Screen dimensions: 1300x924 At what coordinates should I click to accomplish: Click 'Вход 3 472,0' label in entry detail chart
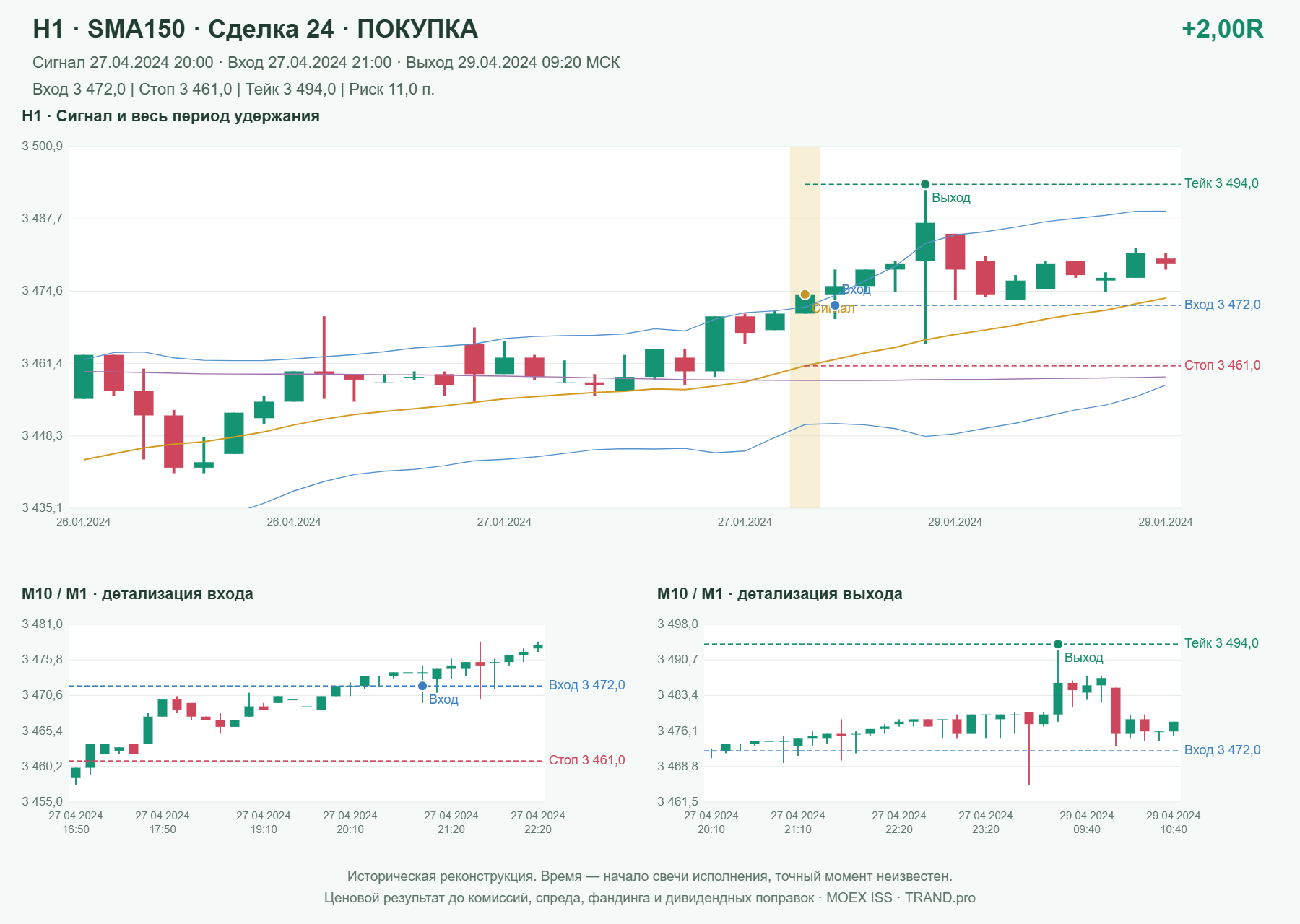point(586,685)
